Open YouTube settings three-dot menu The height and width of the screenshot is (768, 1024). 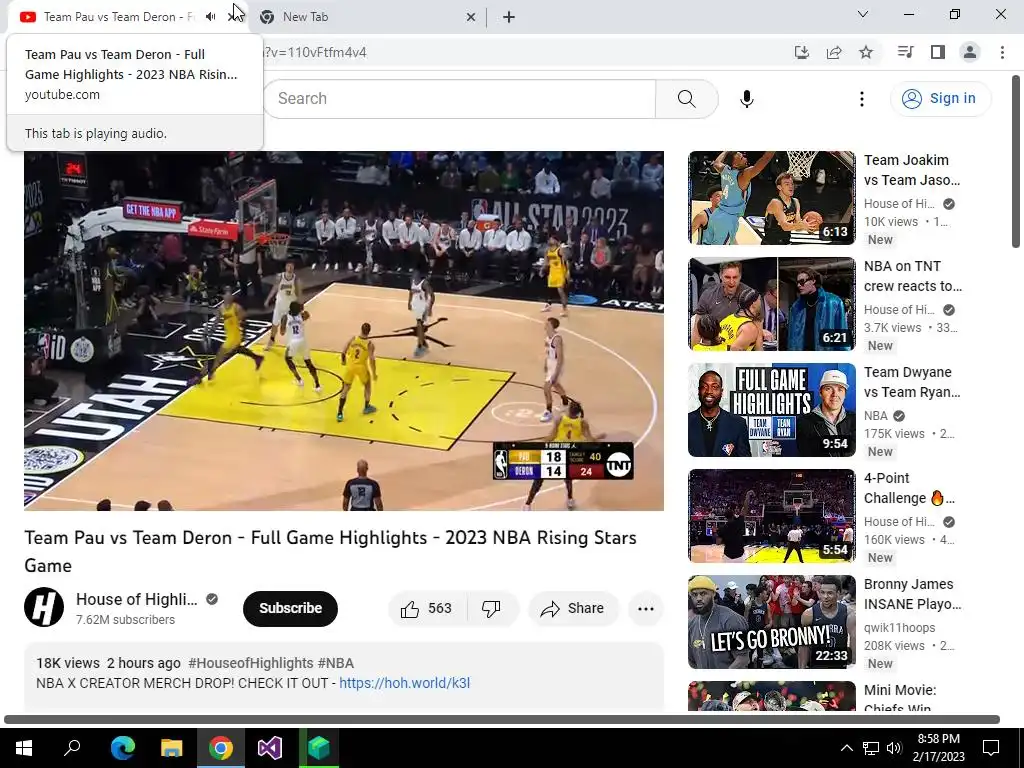click(x=861, y=99)
